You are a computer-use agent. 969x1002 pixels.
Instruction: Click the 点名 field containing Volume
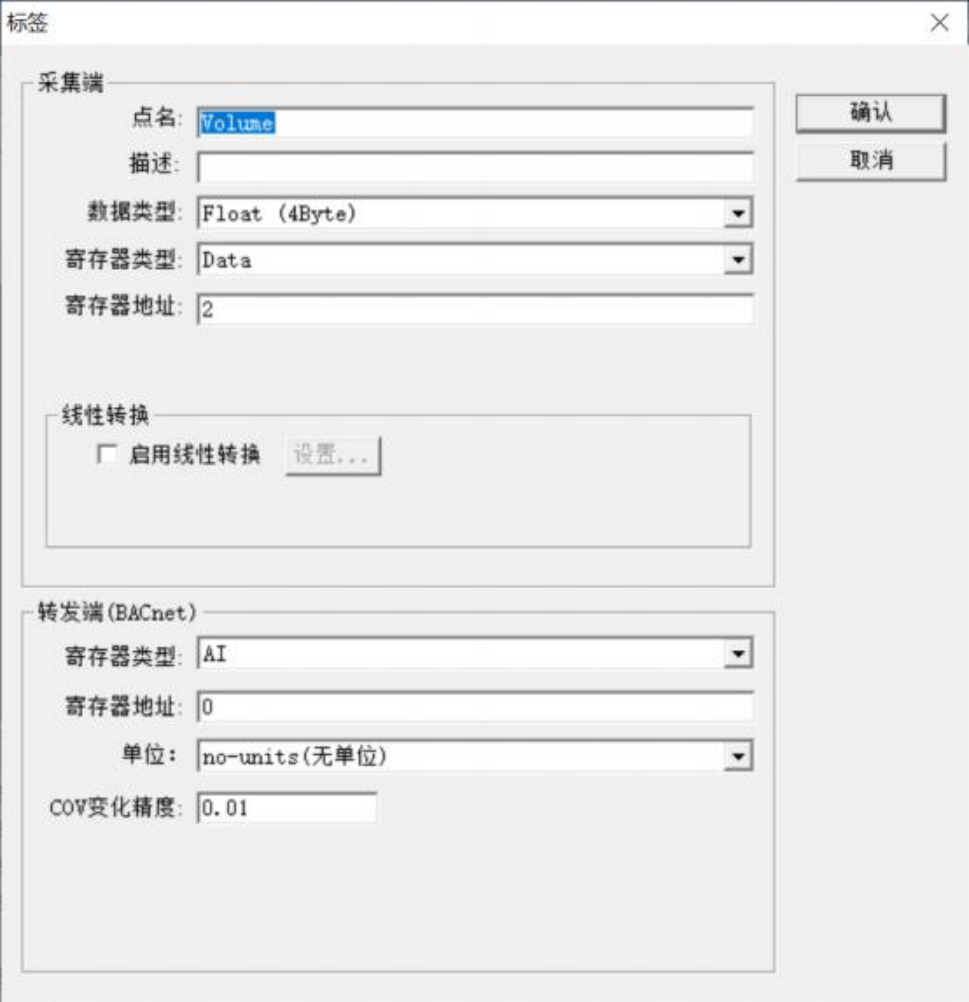coord(476,123)
